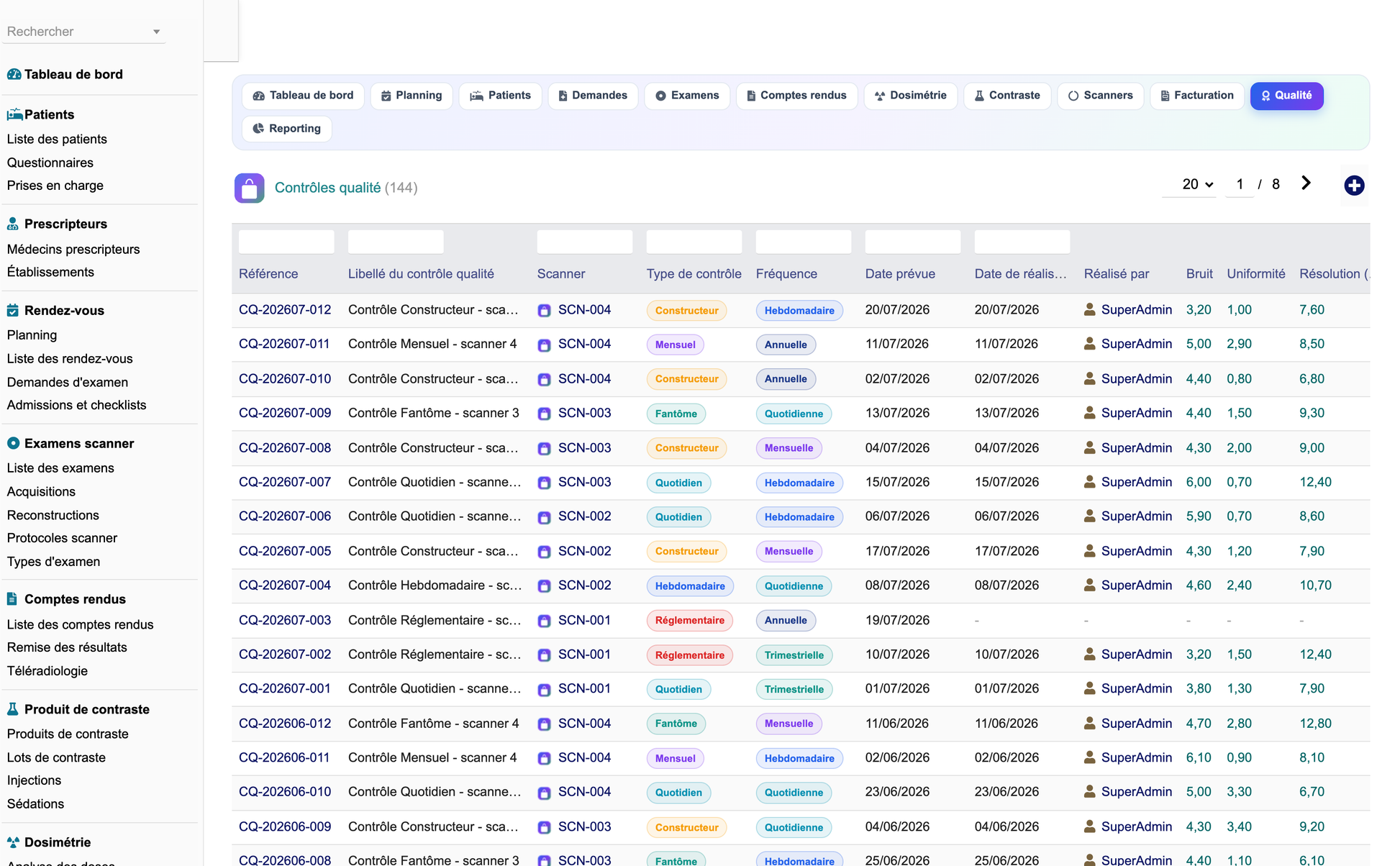This screenshot has height=866, width=1400.
Task: Click the Scanner column filter field
Action: [585, 242]
